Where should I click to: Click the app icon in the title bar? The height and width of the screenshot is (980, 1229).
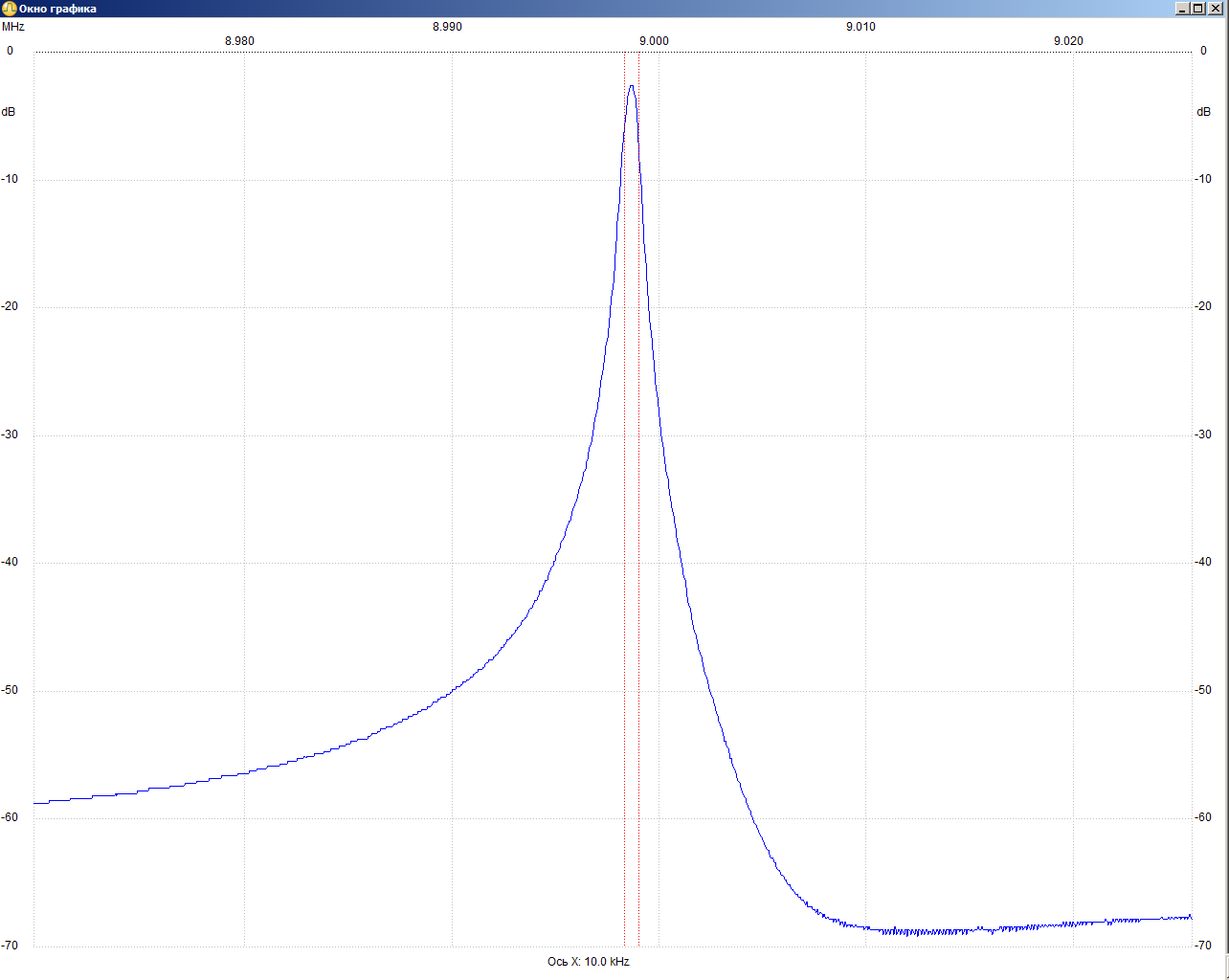[x=10, y=9]
